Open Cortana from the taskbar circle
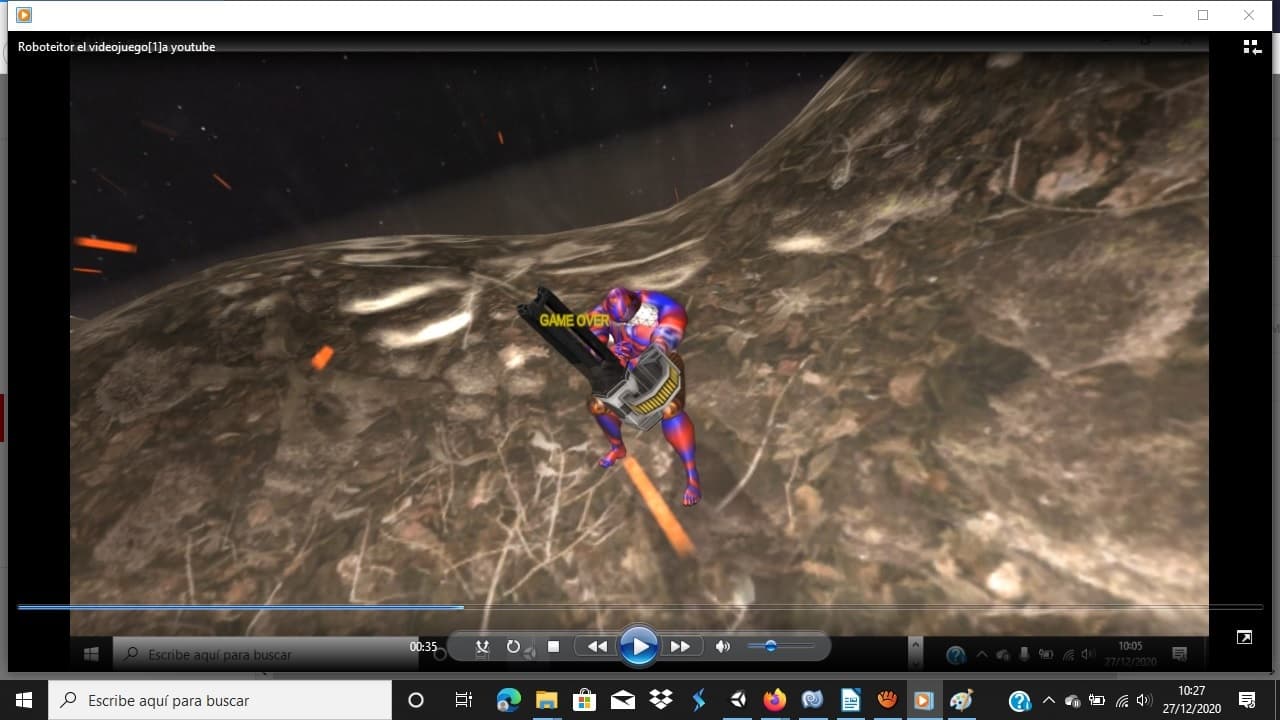Screen dimensions: 1280x720 (416, 700)
